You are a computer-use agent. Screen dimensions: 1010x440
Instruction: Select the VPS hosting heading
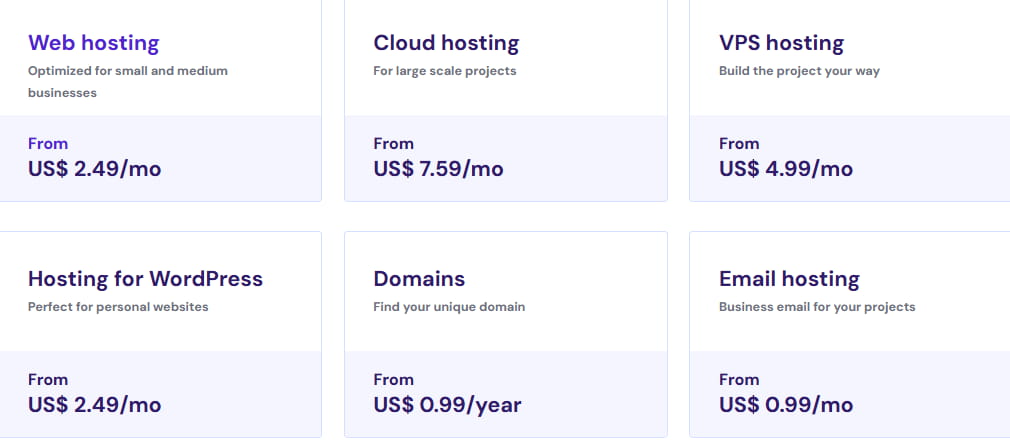coord(781,43)
